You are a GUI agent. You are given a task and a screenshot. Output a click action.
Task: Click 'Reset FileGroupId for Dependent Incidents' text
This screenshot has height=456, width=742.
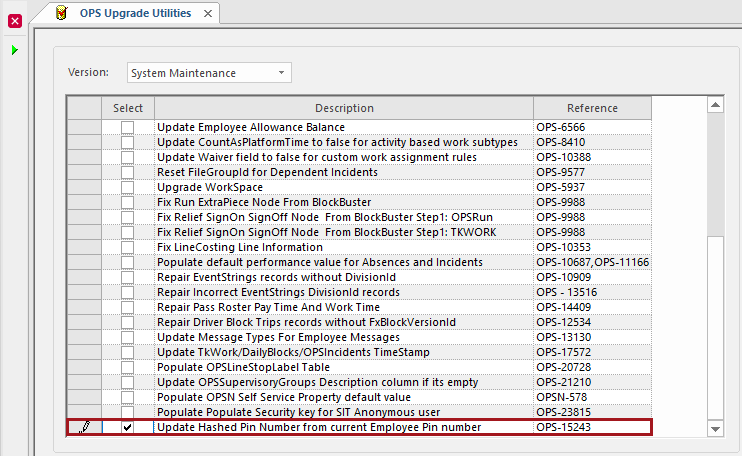tap(267, 172)
